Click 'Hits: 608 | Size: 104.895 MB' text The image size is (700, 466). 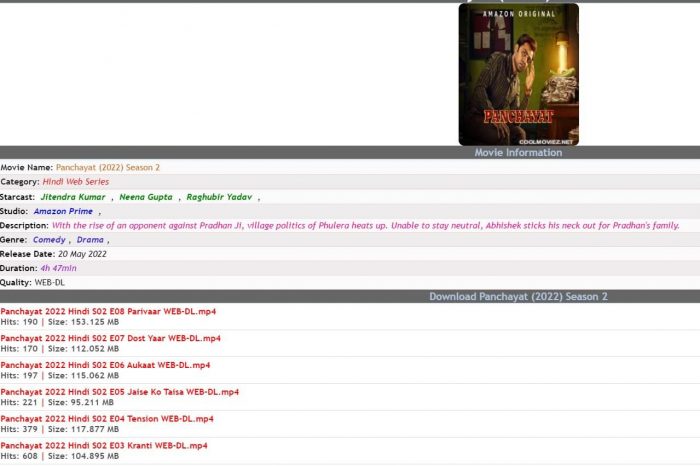tap(60, 456)
